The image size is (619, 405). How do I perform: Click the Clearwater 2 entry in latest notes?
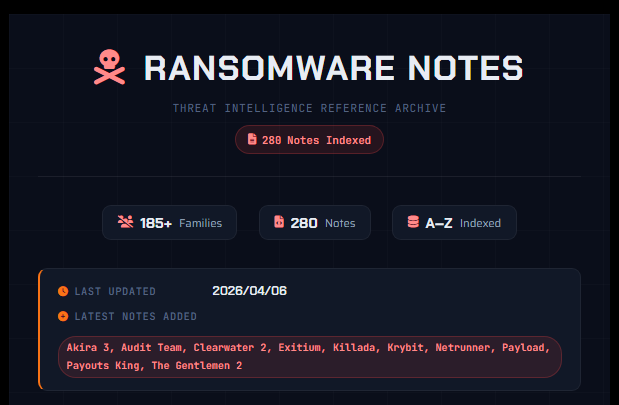(230, 348)
